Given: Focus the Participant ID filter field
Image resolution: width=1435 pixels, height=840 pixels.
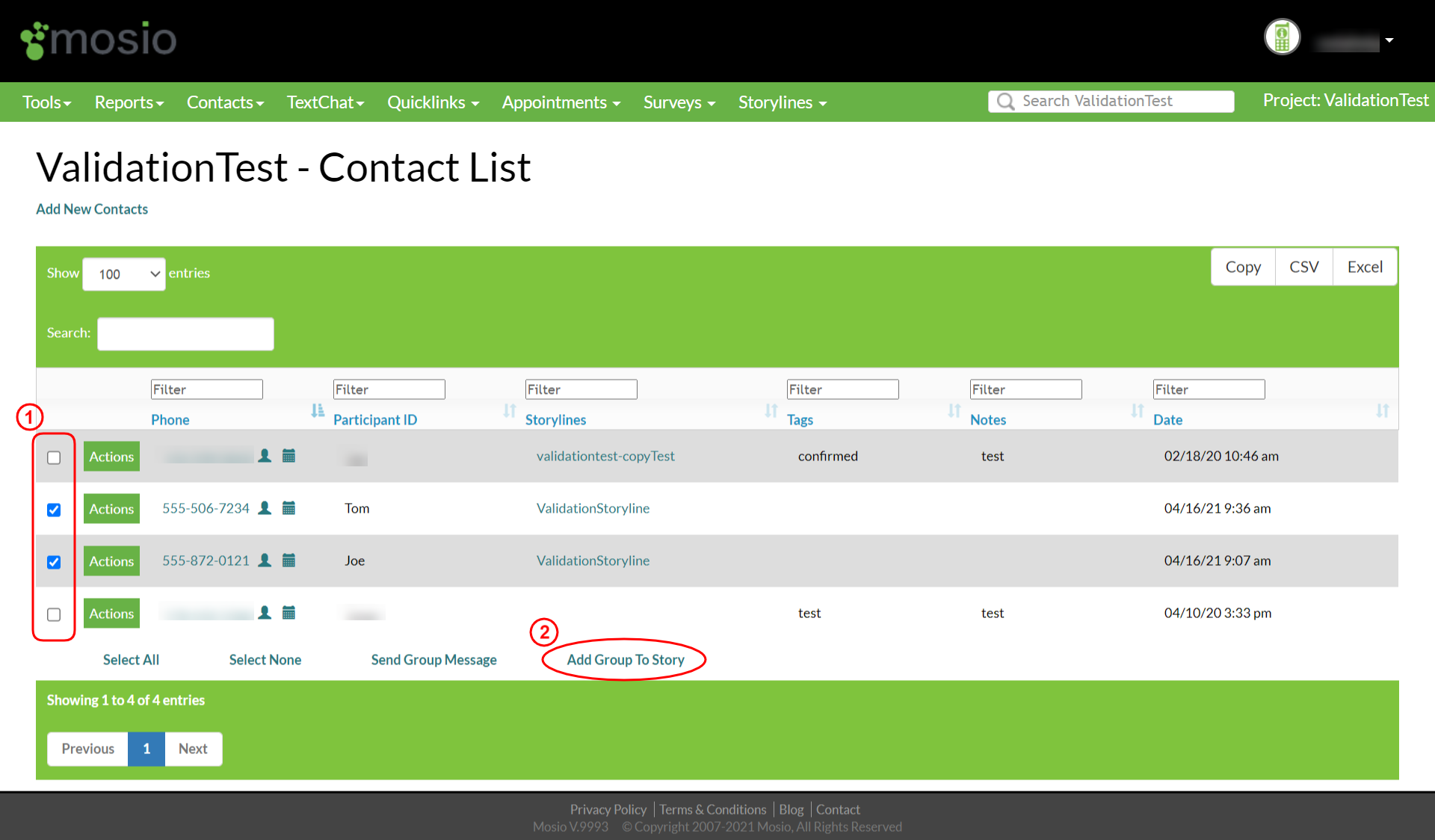Looking at the screenshot, I should 389,389.
